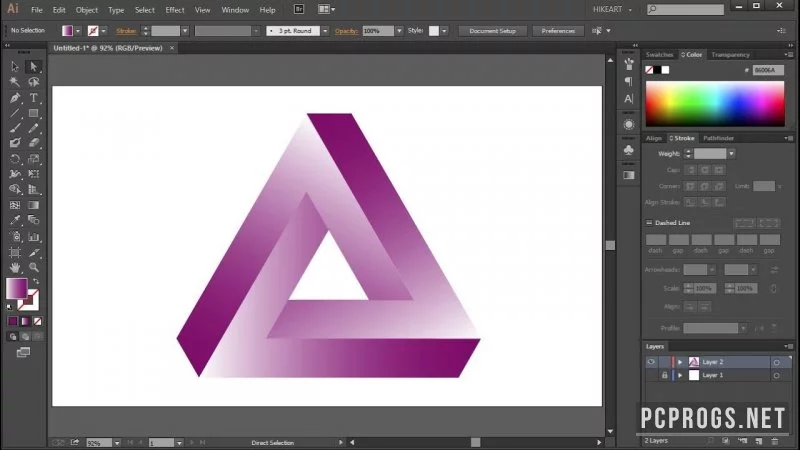
Task: Switch to the Align tab
Action: (654, 138)
